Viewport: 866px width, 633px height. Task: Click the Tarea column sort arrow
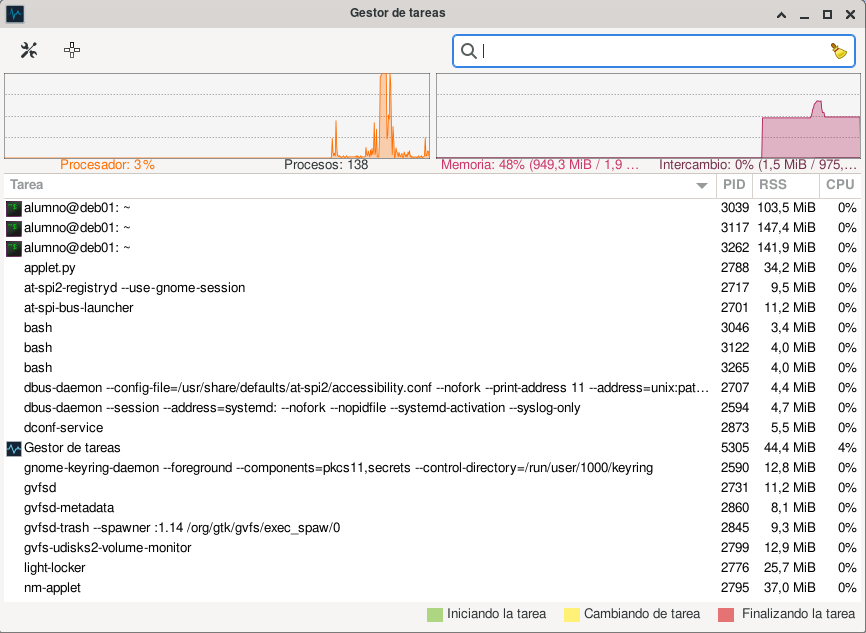click(x=702, y=186)
